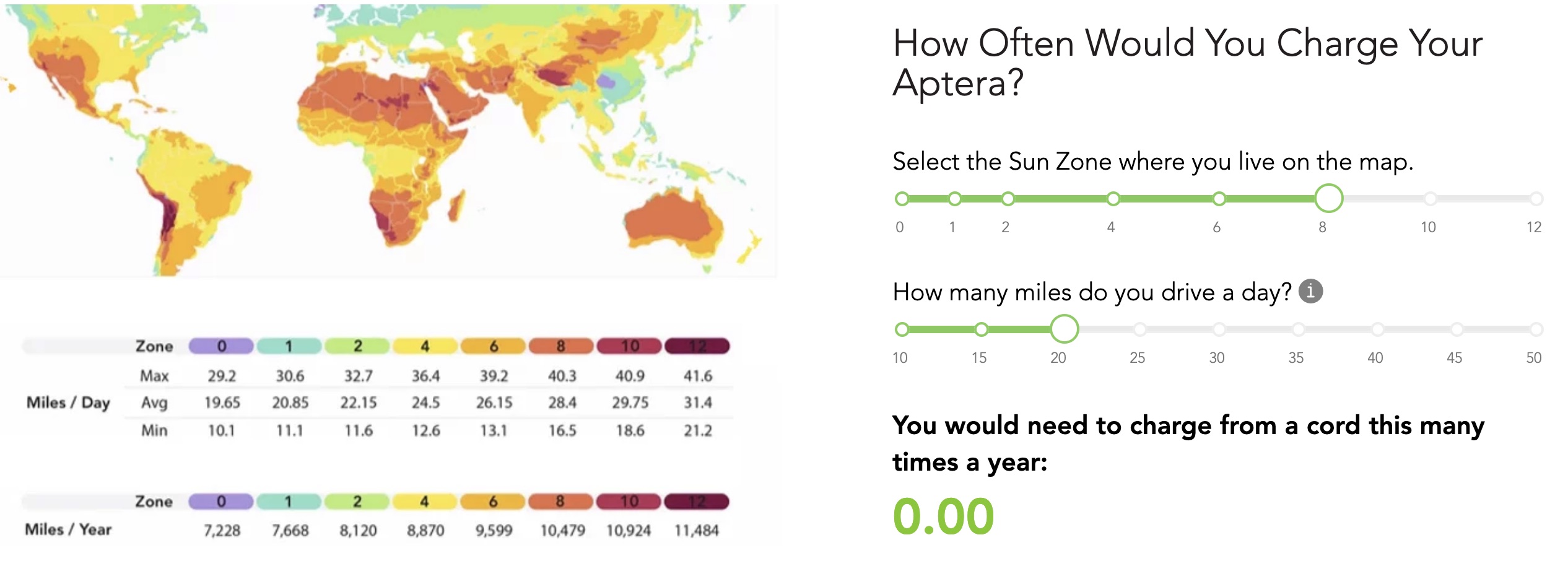
Task: Set daily miles slider to 10
Action: (x=902, y=329)
